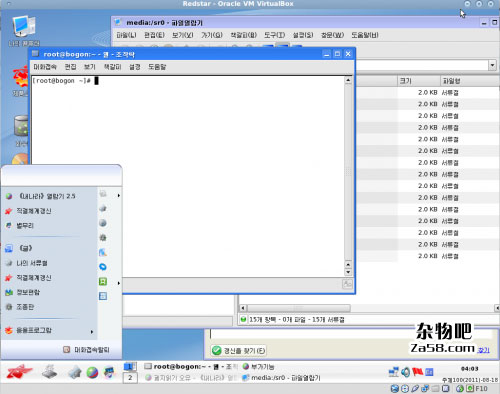
Task: Click the colorful monitor quick-launch icon before the pager
Action: tap(109, 372)
